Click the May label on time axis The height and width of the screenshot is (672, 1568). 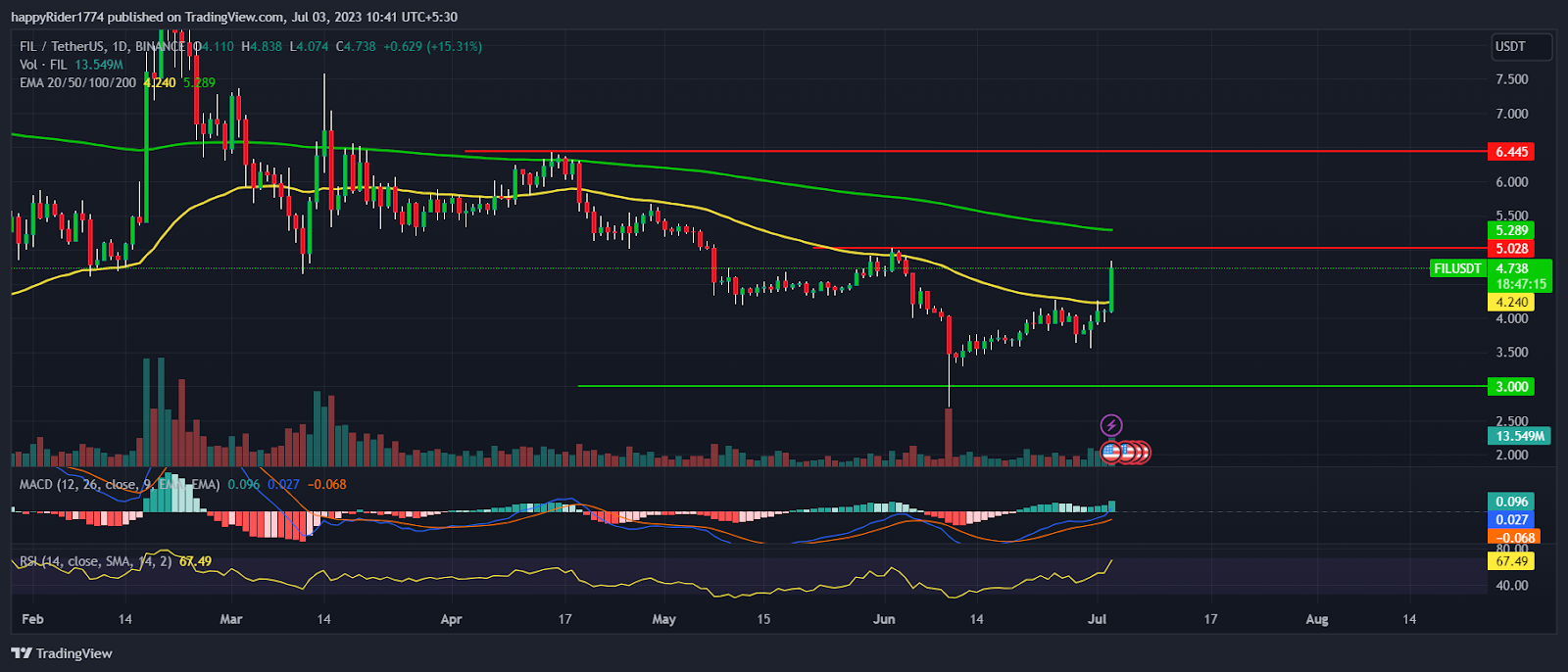pos(664,619)
